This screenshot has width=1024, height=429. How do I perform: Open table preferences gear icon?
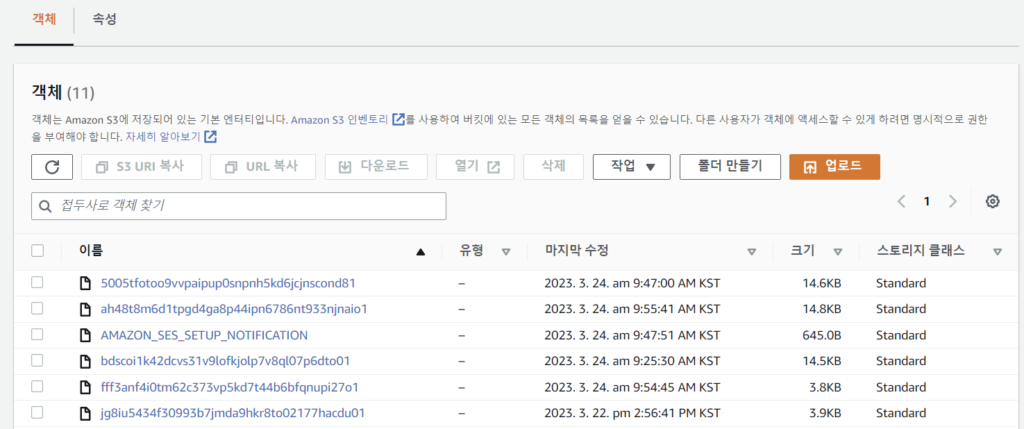[992, 202]
